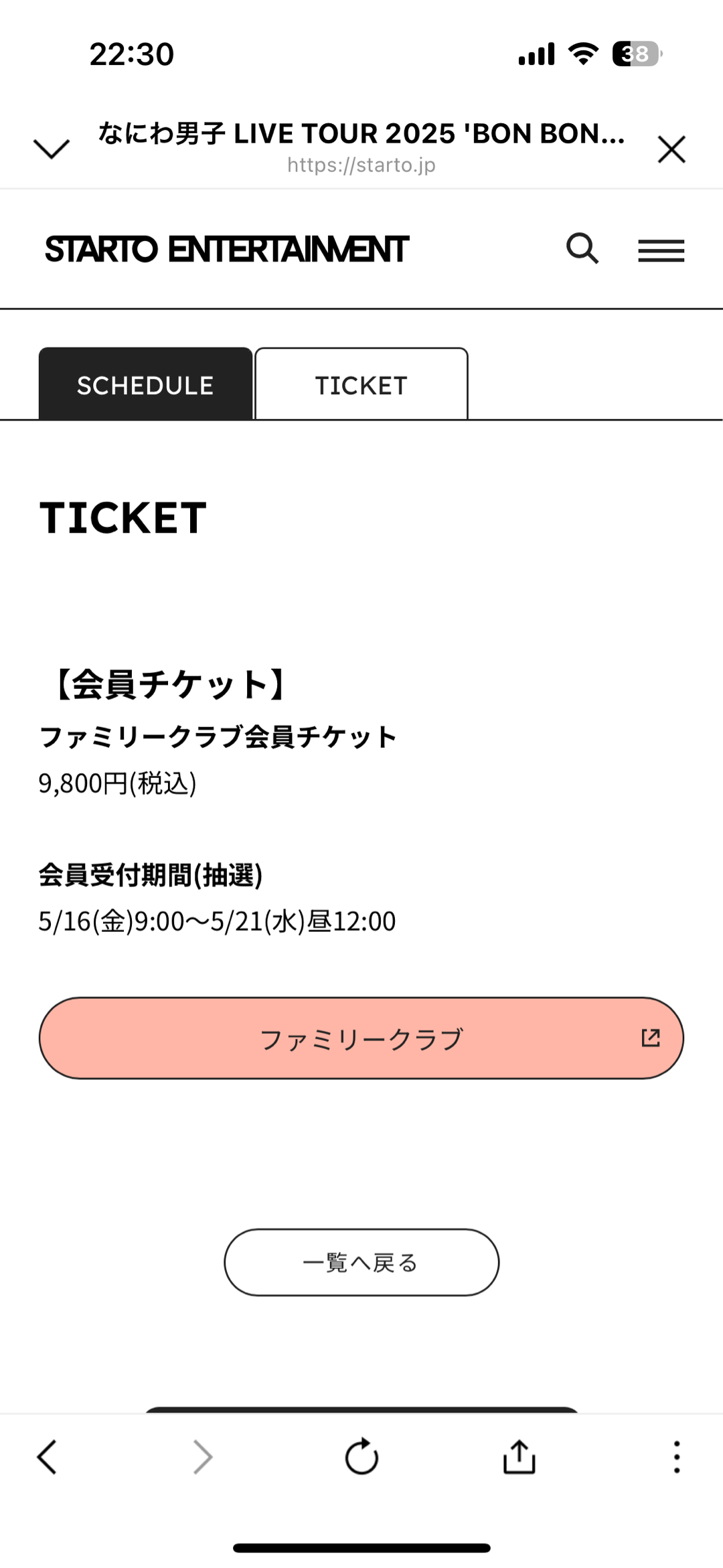Tap the Wi-Fi status icon
The image size is (723, 1568).
point(583,54)
